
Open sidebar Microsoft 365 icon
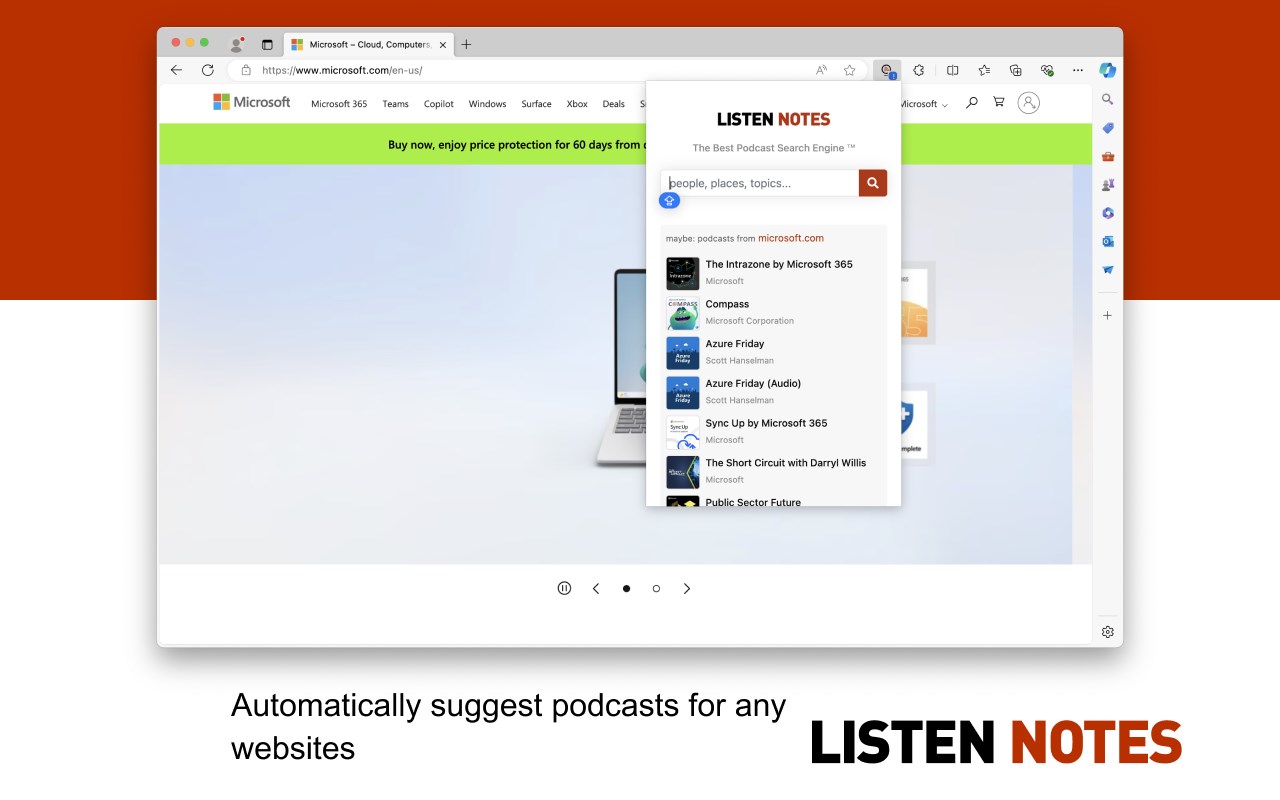(1107, 213)
